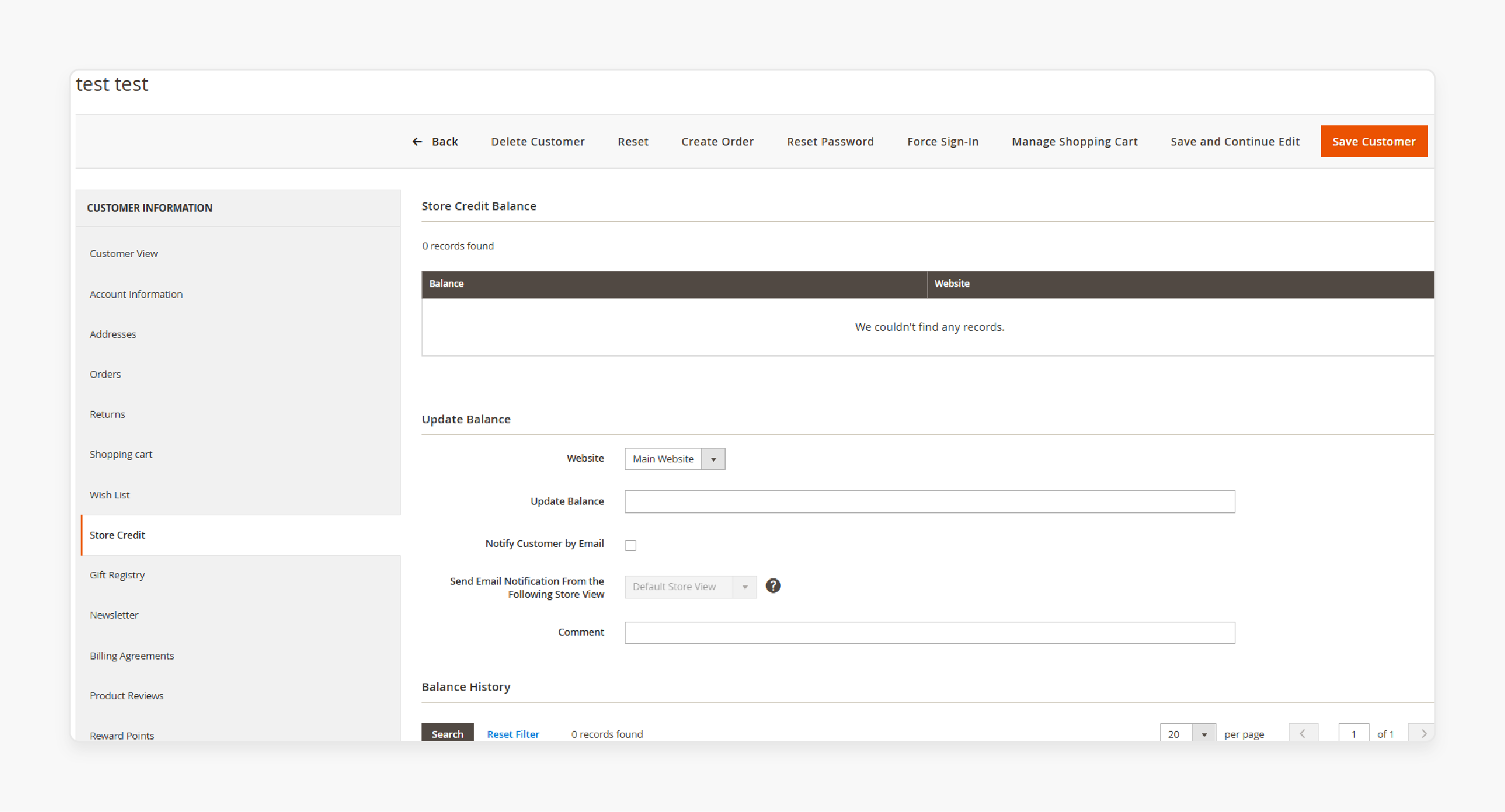Switch to the Newsletter tab
1505x812 pixels.
[114, 615]
